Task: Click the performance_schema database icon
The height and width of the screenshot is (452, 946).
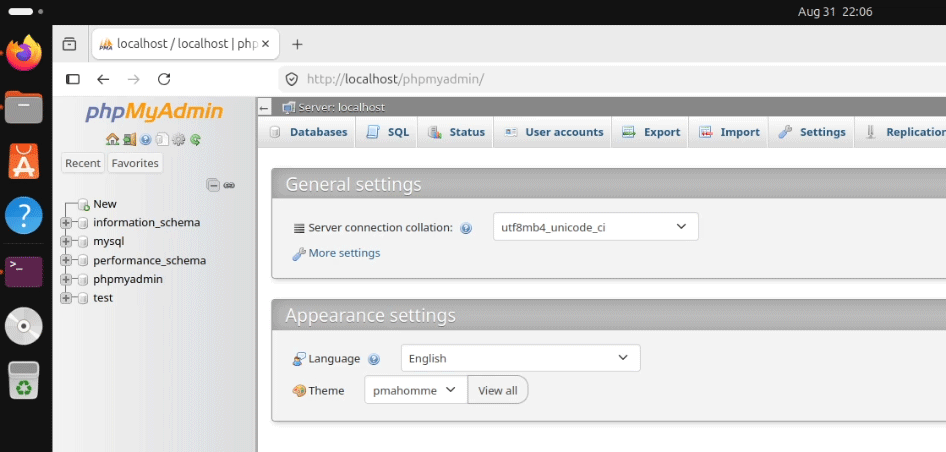Action: [x=83, y=261]
